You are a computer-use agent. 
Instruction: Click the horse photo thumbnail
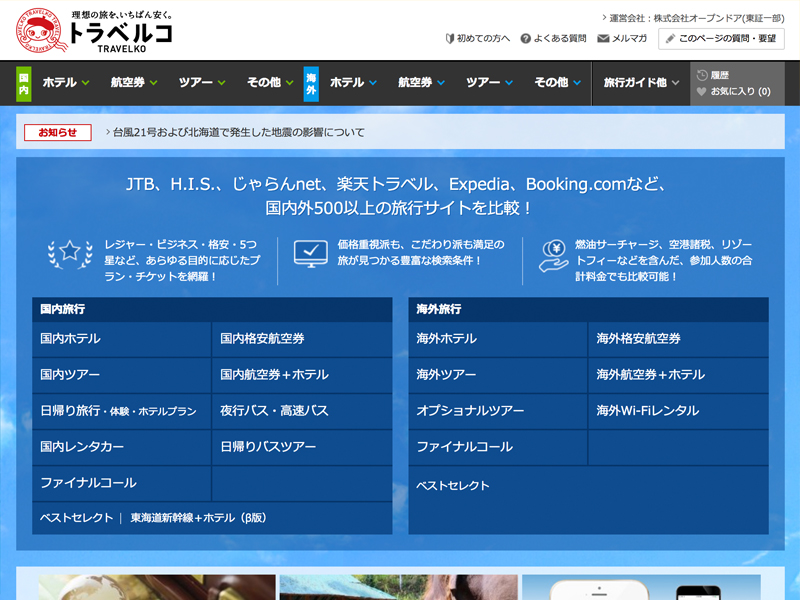click(x=398, y=587)
